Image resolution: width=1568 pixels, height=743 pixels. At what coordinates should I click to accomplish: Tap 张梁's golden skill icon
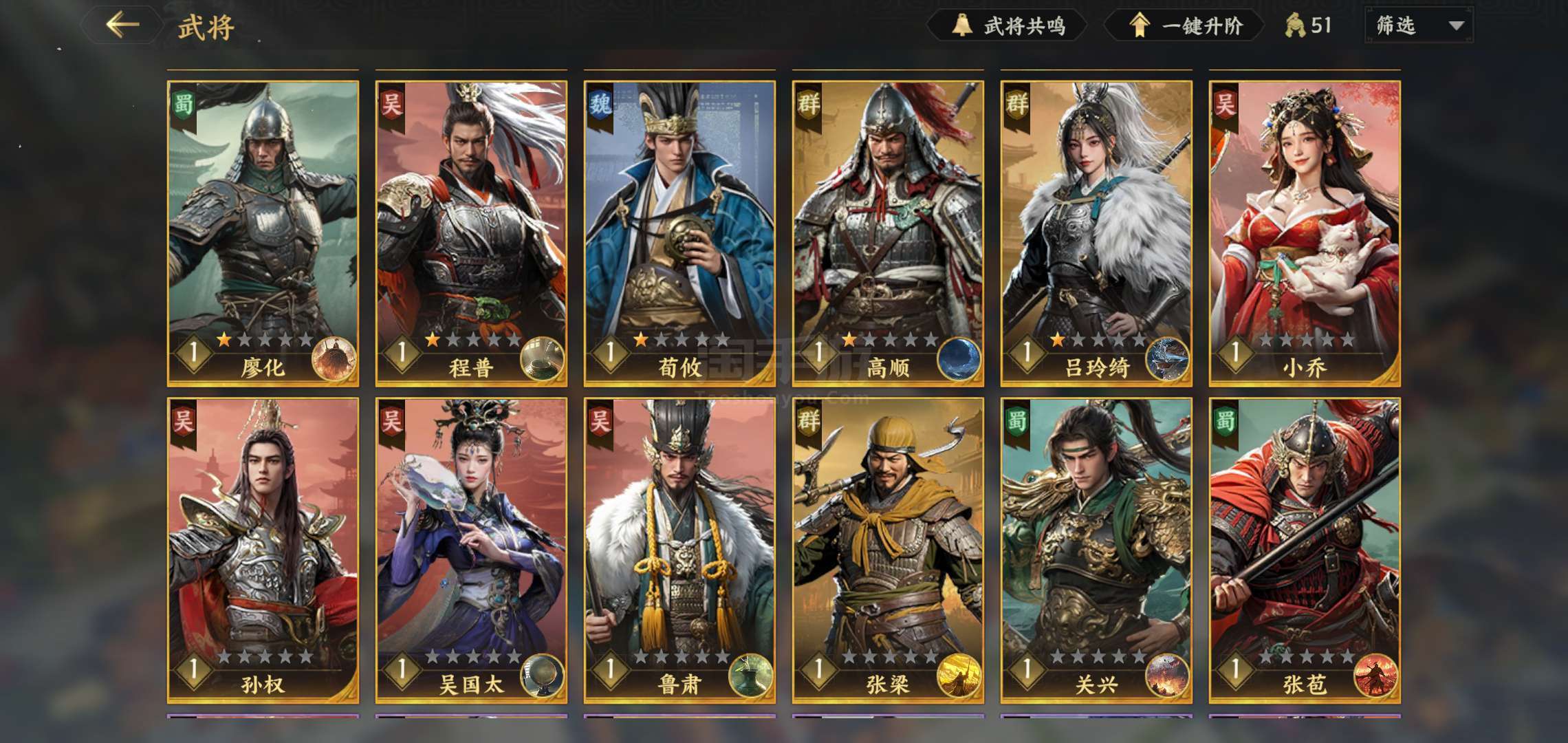[959, 676]
